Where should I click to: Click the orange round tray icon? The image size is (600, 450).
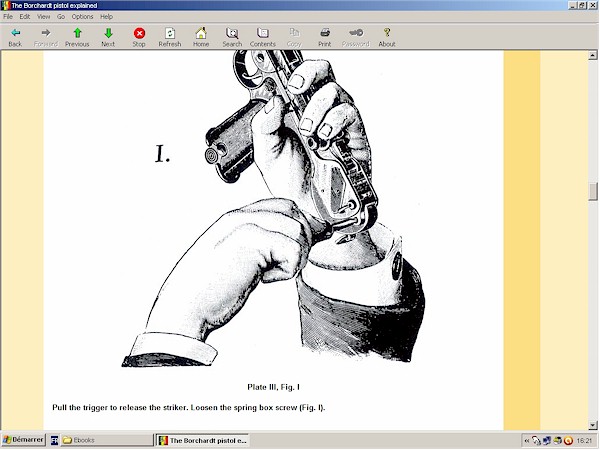569,441
